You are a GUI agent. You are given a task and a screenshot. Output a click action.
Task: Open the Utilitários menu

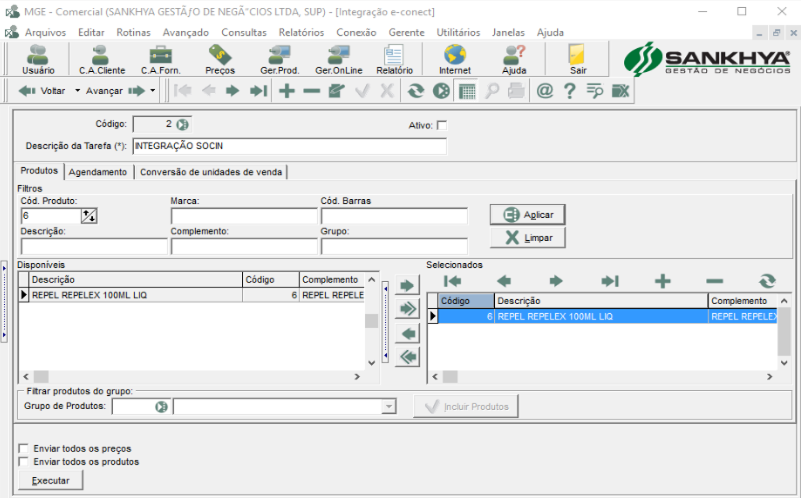pyautogui.click(x=458, y=32)
